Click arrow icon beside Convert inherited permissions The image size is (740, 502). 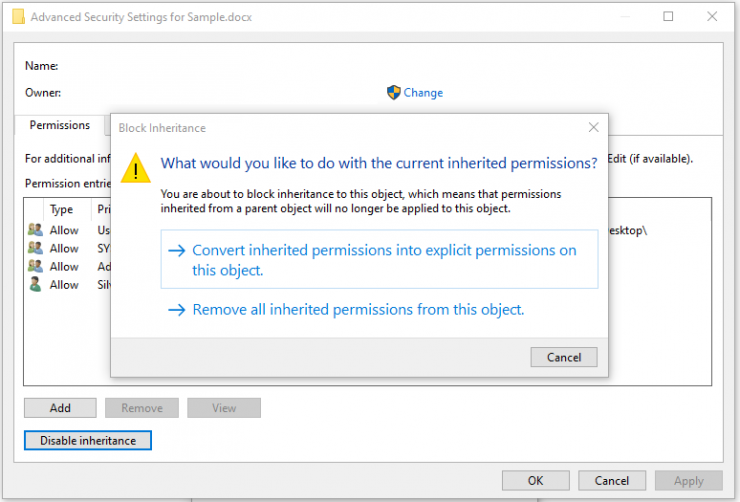[x=177, y=250]
